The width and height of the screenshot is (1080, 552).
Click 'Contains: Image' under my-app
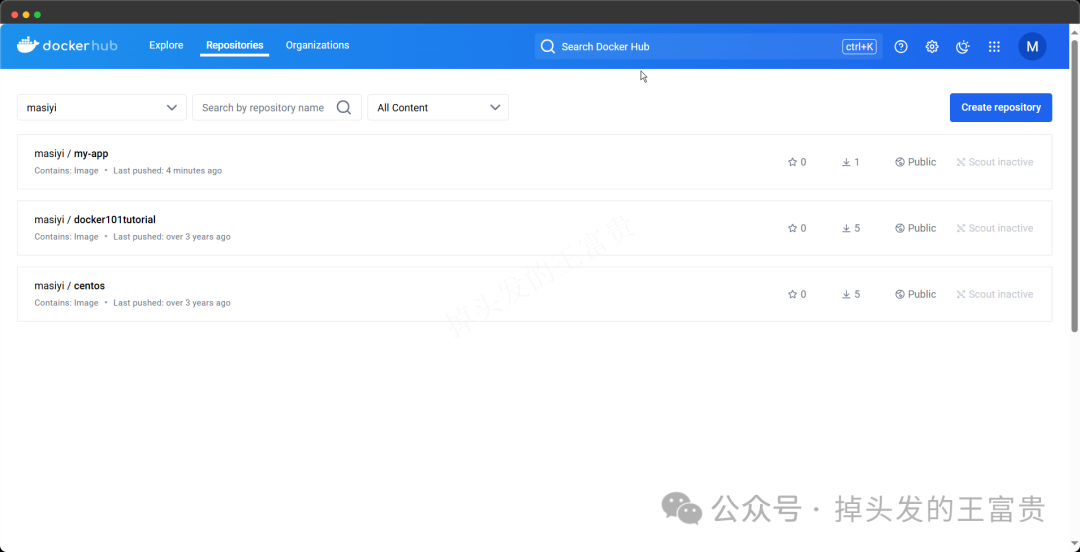[66, 171]
